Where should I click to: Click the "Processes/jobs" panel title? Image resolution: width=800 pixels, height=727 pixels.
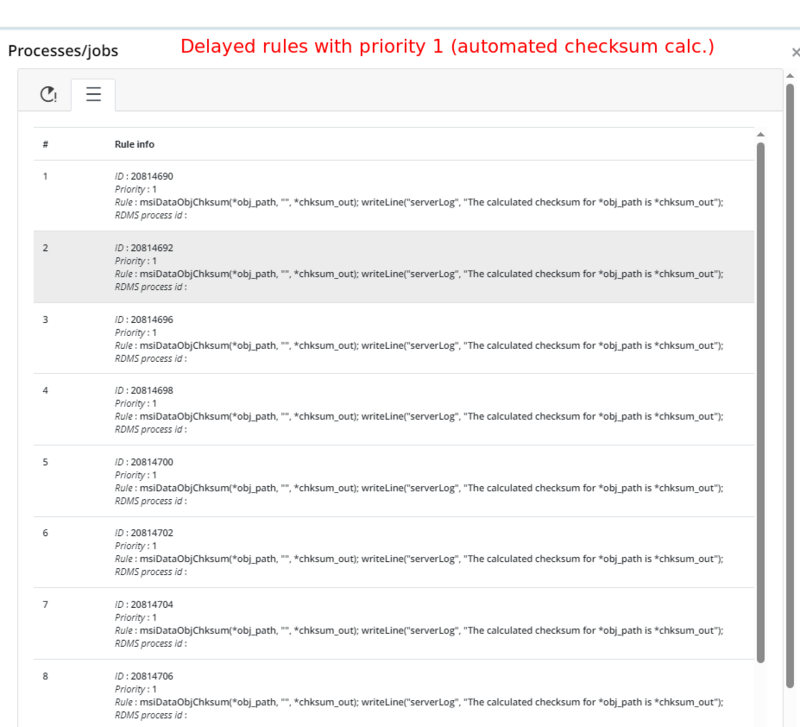(65, 50)
